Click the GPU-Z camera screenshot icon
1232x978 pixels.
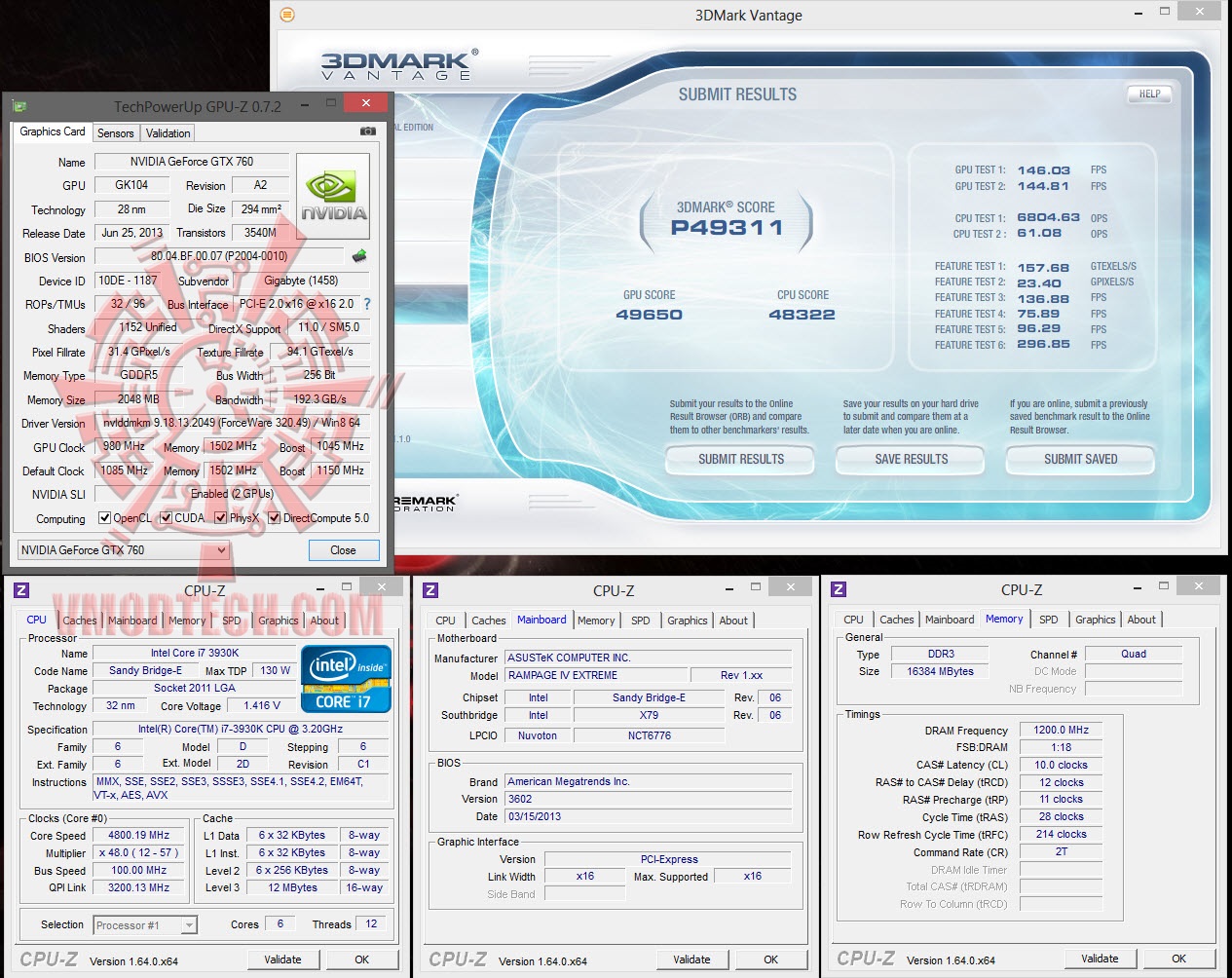(x=368, y=132)
